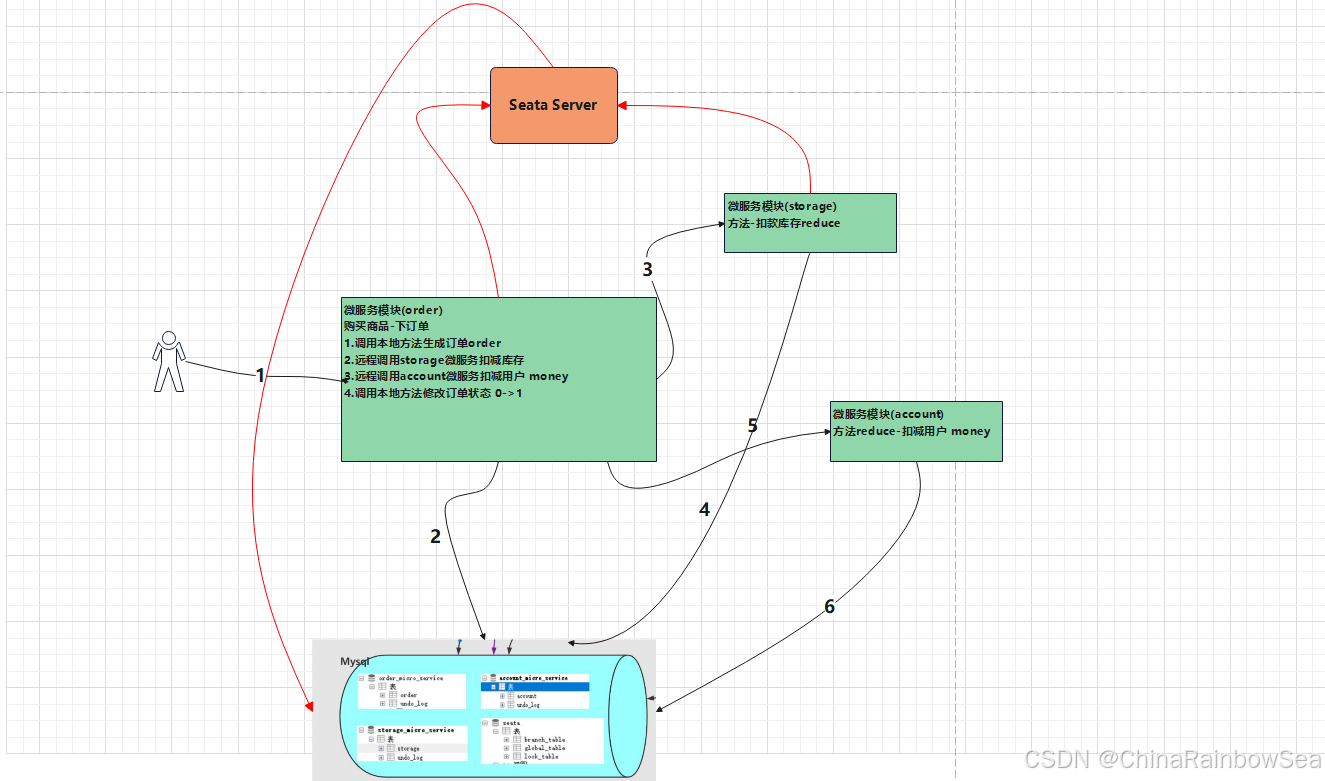Select the storage table label

[408, 749]
